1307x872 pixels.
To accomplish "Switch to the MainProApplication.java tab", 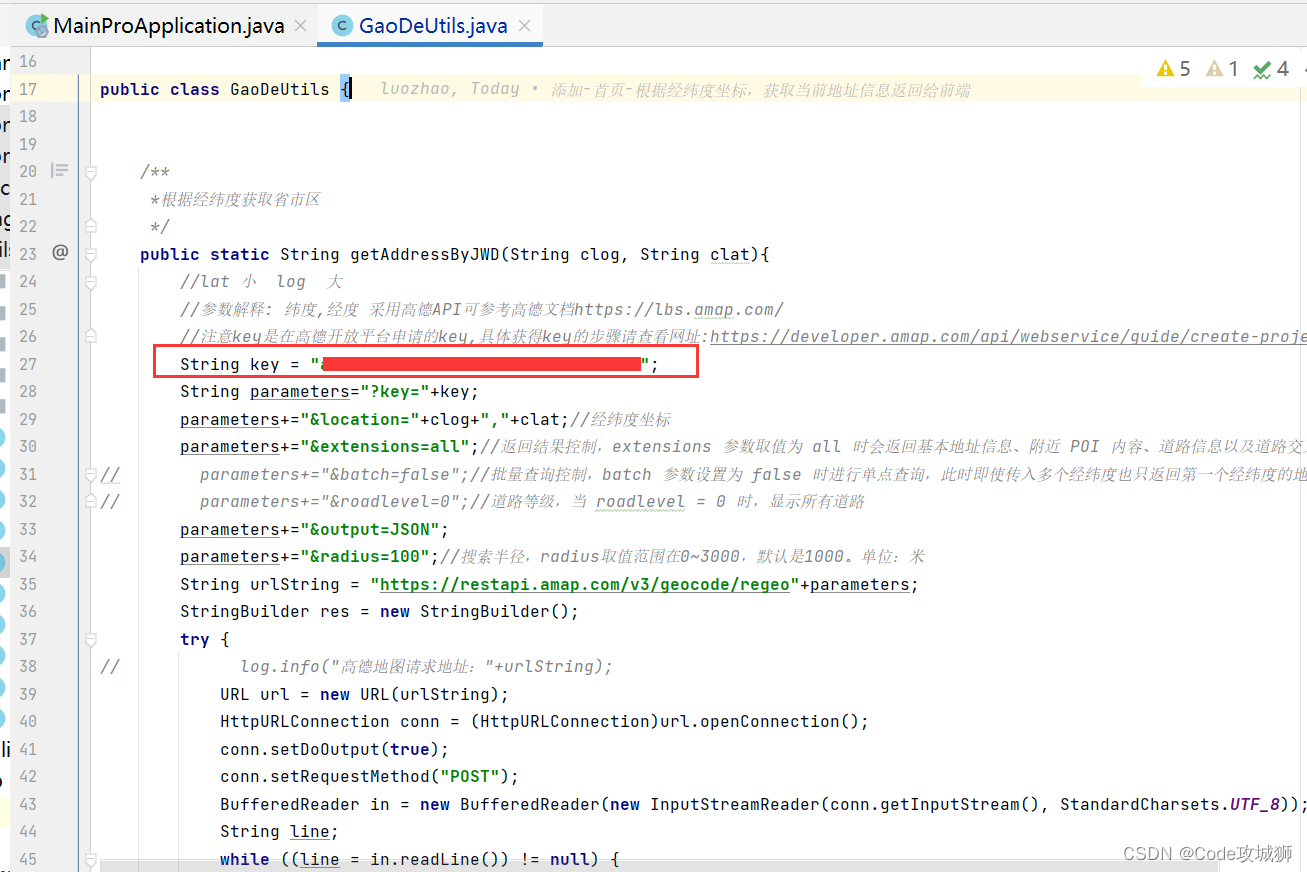I will pos(168,25).
